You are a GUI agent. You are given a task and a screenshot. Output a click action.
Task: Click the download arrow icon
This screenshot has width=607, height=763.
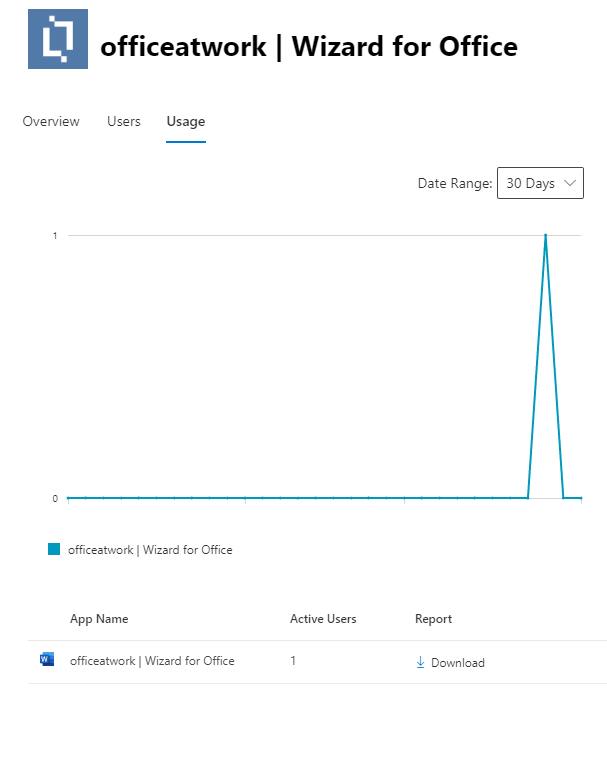pos(421,662)
